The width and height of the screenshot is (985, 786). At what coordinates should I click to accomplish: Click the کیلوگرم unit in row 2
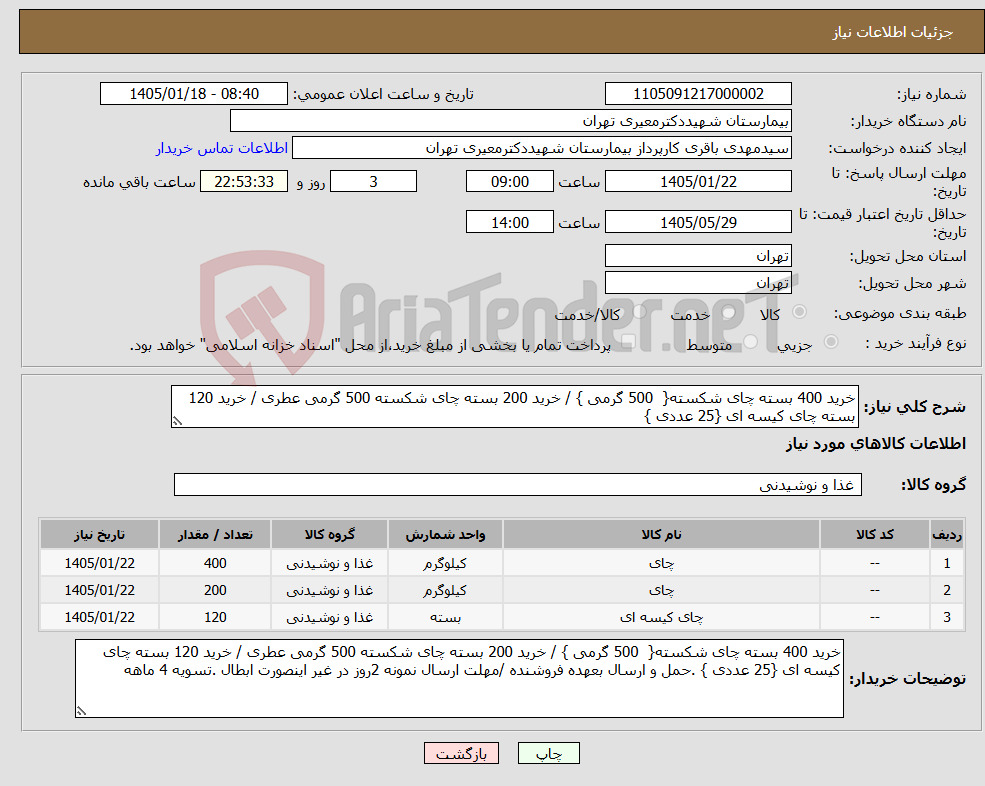coord(445,591)
